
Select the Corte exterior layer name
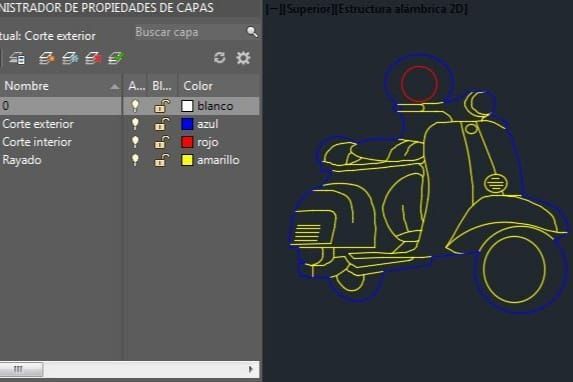click(38, 124)
